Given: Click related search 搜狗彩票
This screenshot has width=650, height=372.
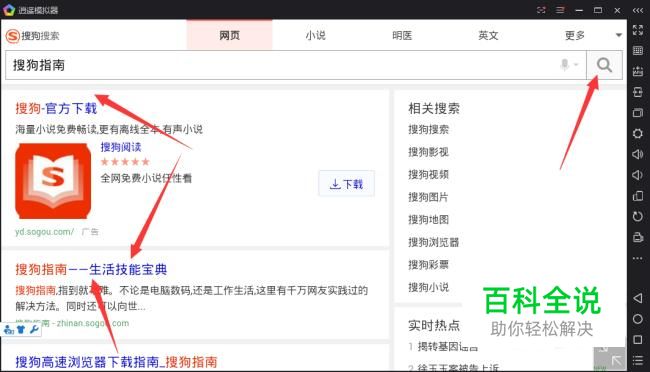Looking at the screenshot, I should tap(428, 265).
